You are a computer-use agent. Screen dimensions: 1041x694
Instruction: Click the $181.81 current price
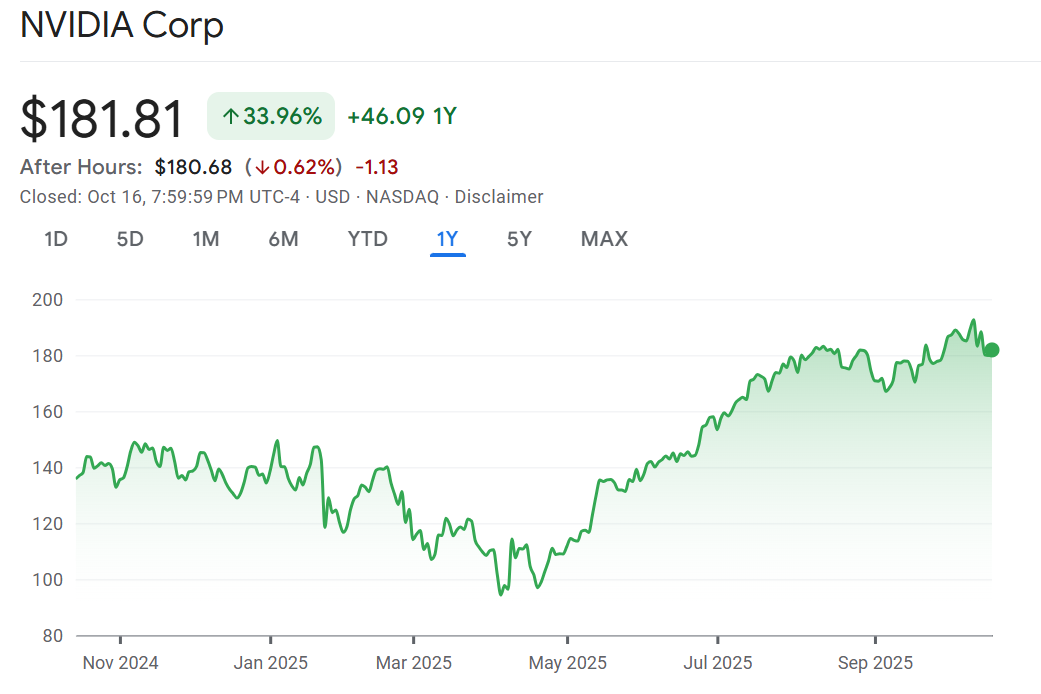coord(102,119)
